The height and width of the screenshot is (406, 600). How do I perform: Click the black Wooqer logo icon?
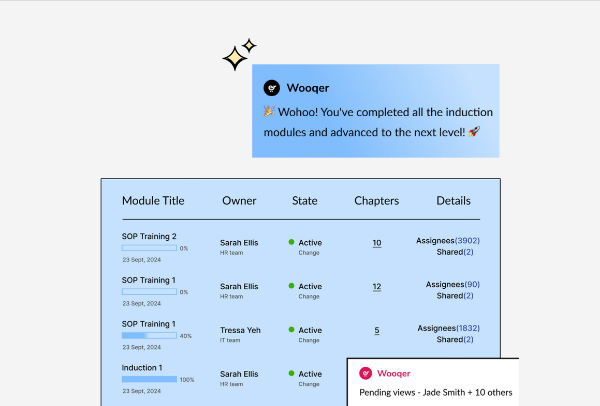272,88
